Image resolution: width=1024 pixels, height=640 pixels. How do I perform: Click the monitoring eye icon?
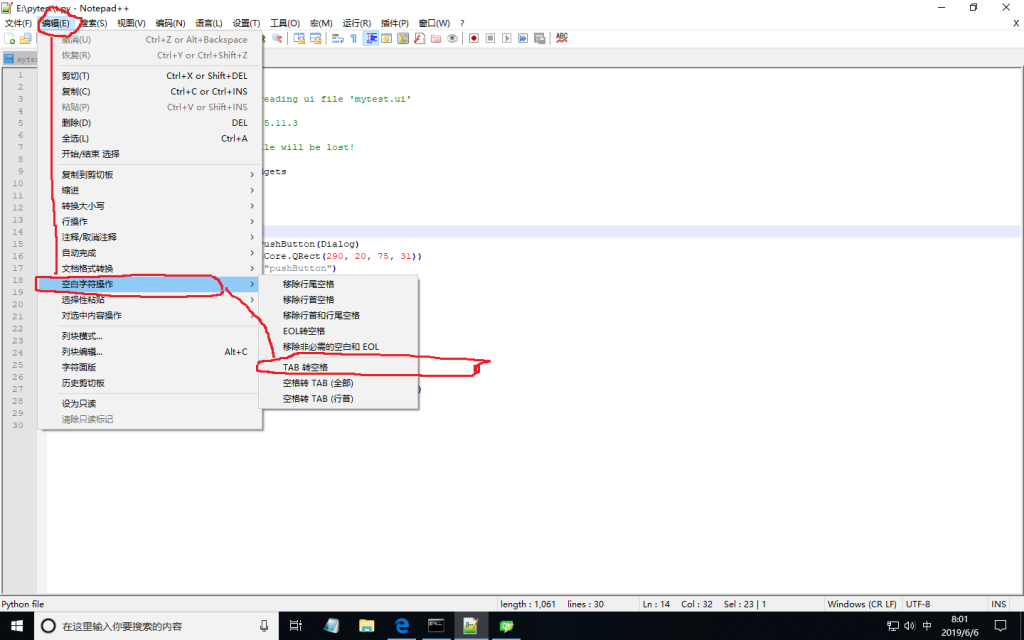452,38
